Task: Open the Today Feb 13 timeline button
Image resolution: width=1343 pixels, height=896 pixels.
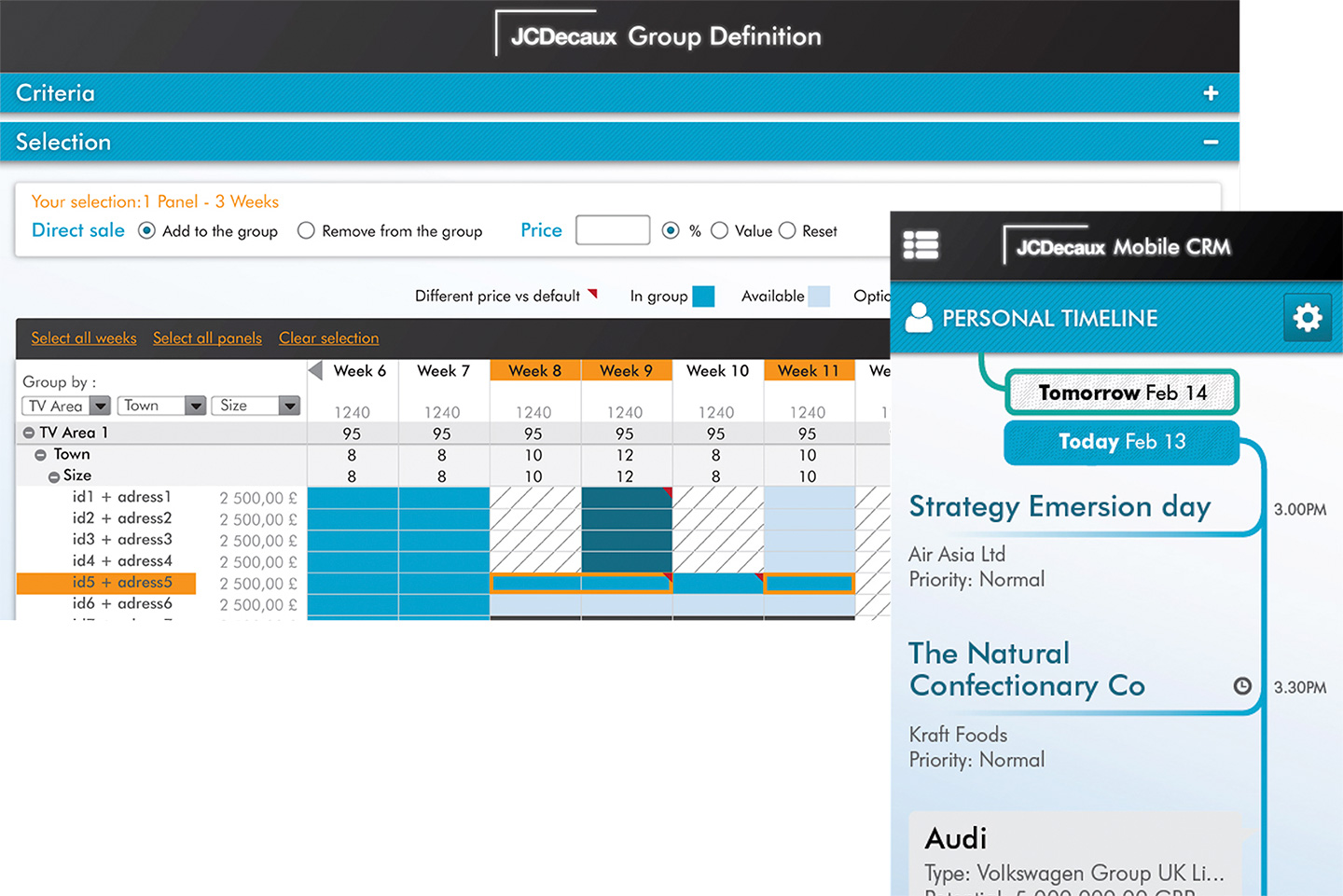Action: click(1122, 442)
